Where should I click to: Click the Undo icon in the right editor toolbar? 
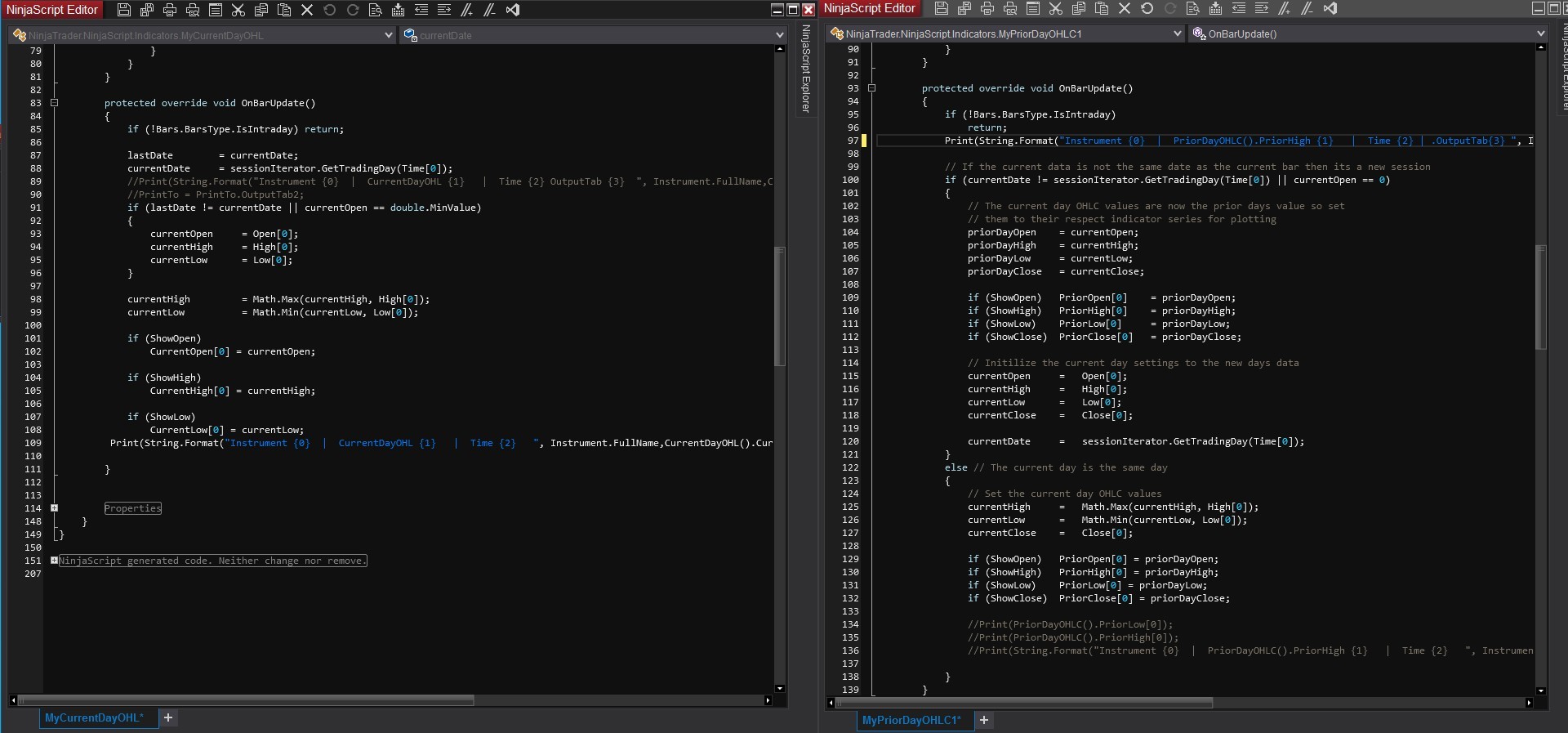tap(1147, 8)
